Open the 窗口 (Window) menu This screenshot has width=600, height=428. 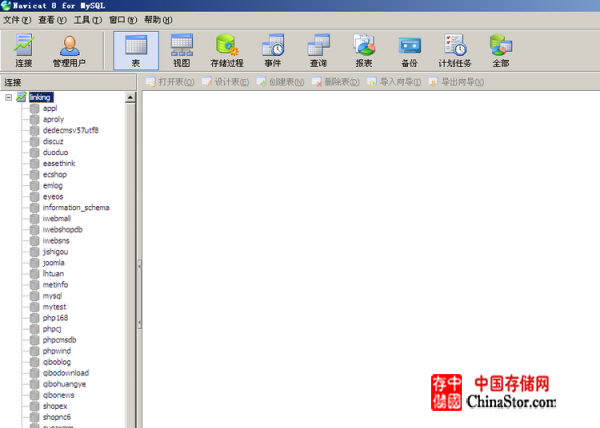click(123, 20)
